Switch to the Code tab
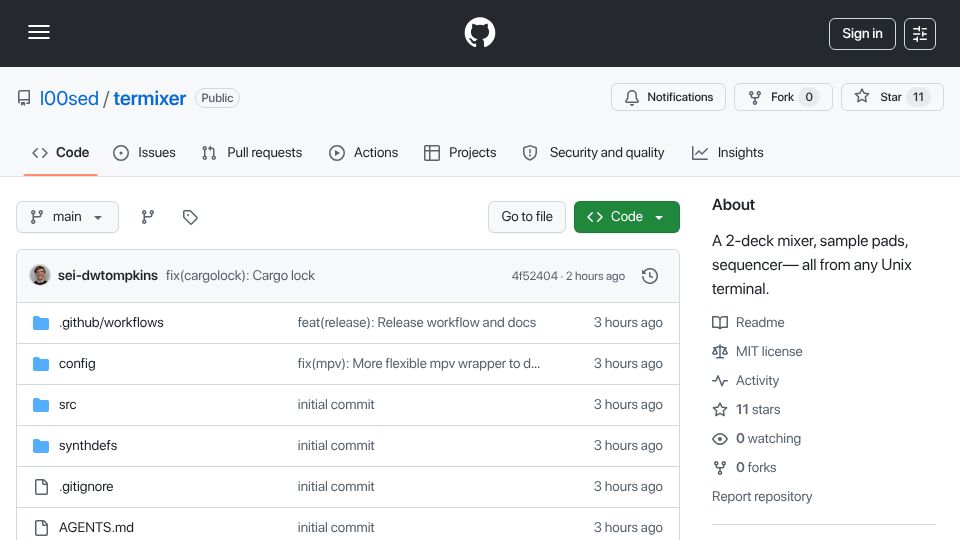This screenshot has height=540, width=960. pyautogui.click(x=61, y=152)
